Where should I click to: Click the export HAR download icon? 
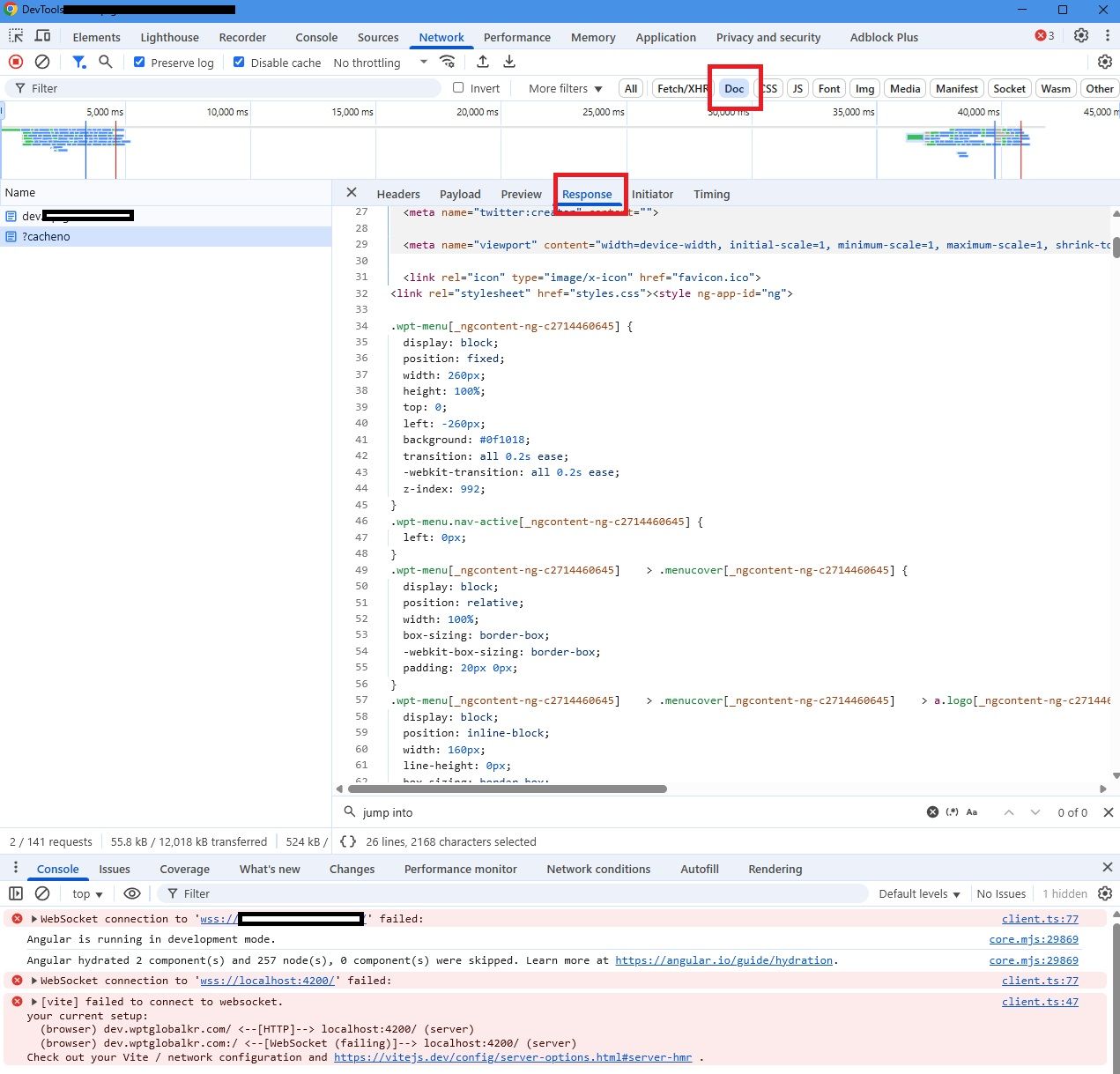(x=509, y=62)
